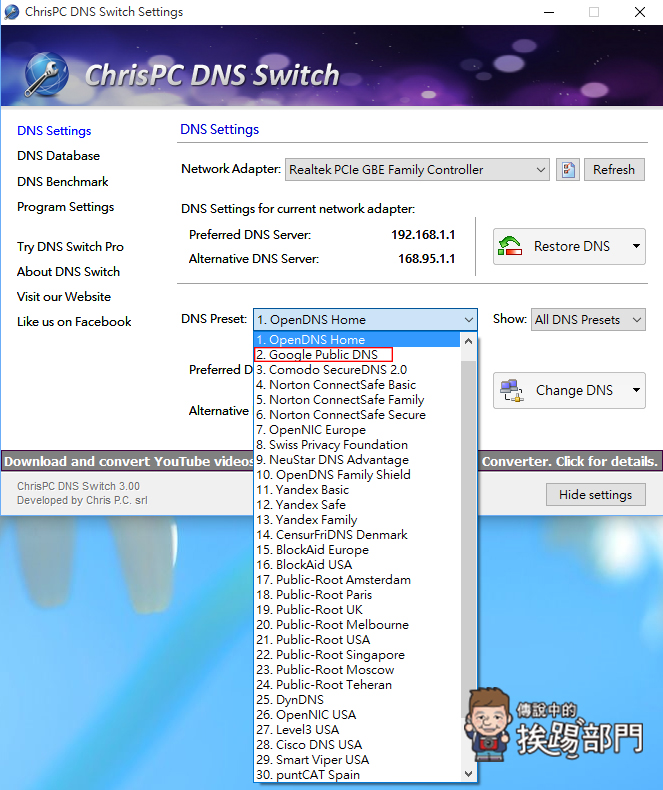663x790 pixels.
Task: Click Visit our Website link
Action: tap(64, 297)
